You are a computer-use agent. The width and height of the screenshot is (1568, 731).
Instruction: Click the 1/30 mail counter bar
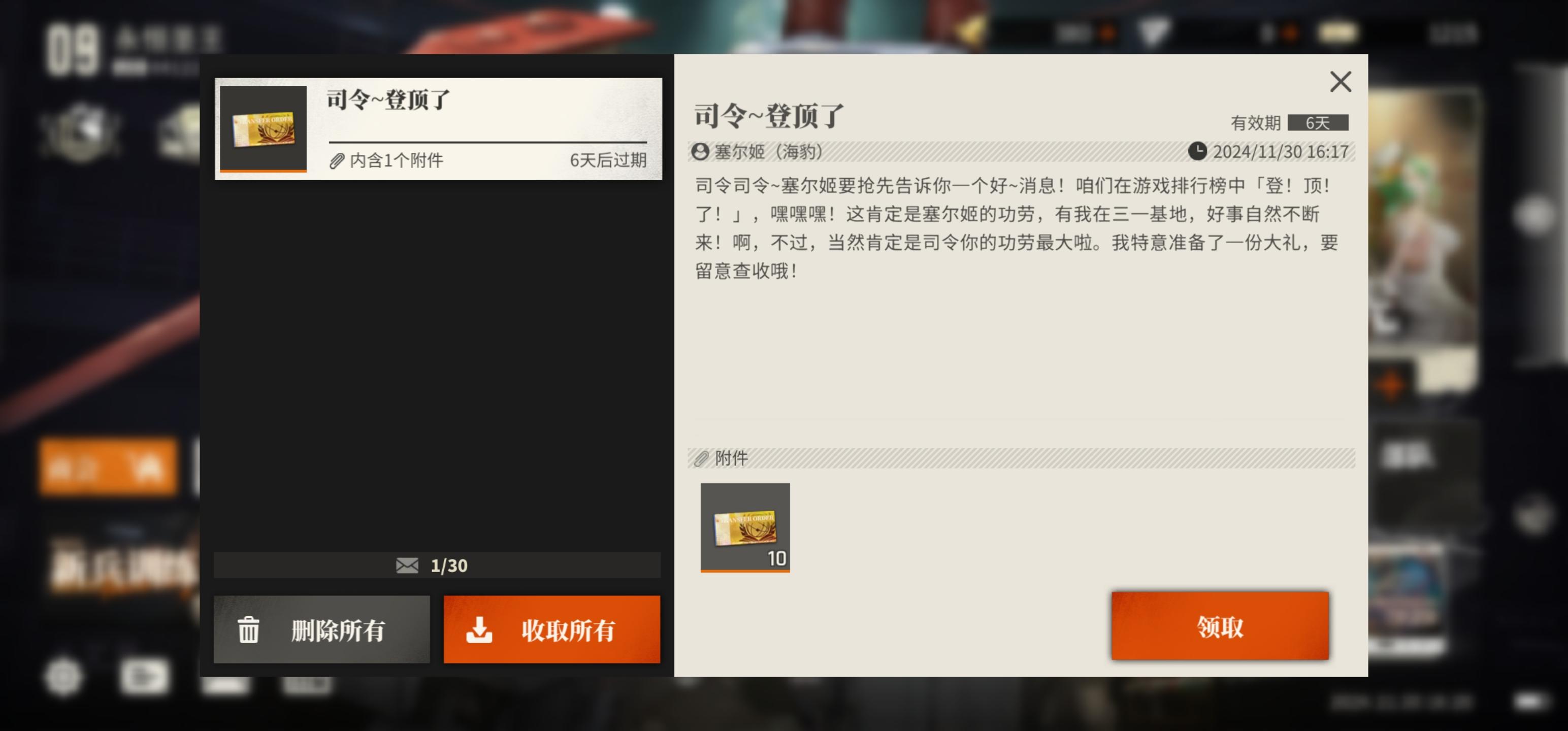[437, 566]
